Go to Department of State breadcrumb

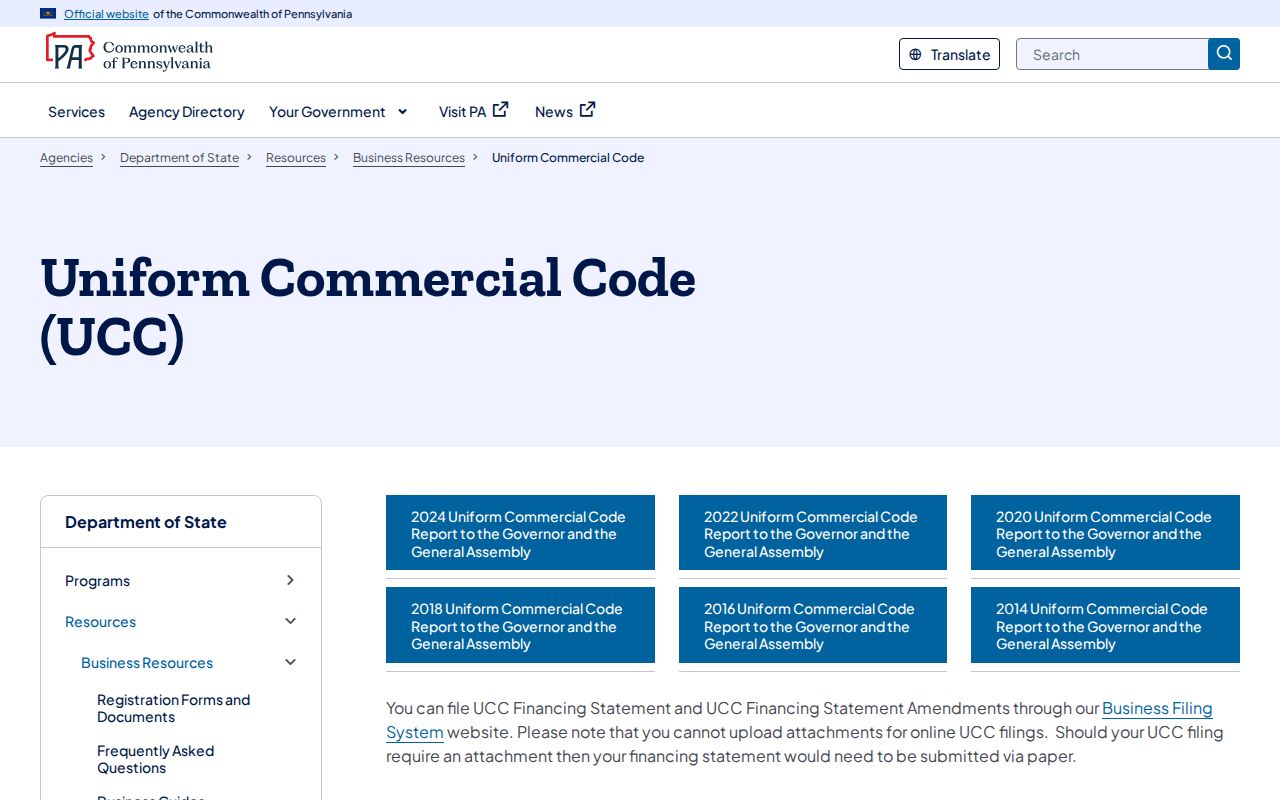pyautogui.click(x=179, y=158)
